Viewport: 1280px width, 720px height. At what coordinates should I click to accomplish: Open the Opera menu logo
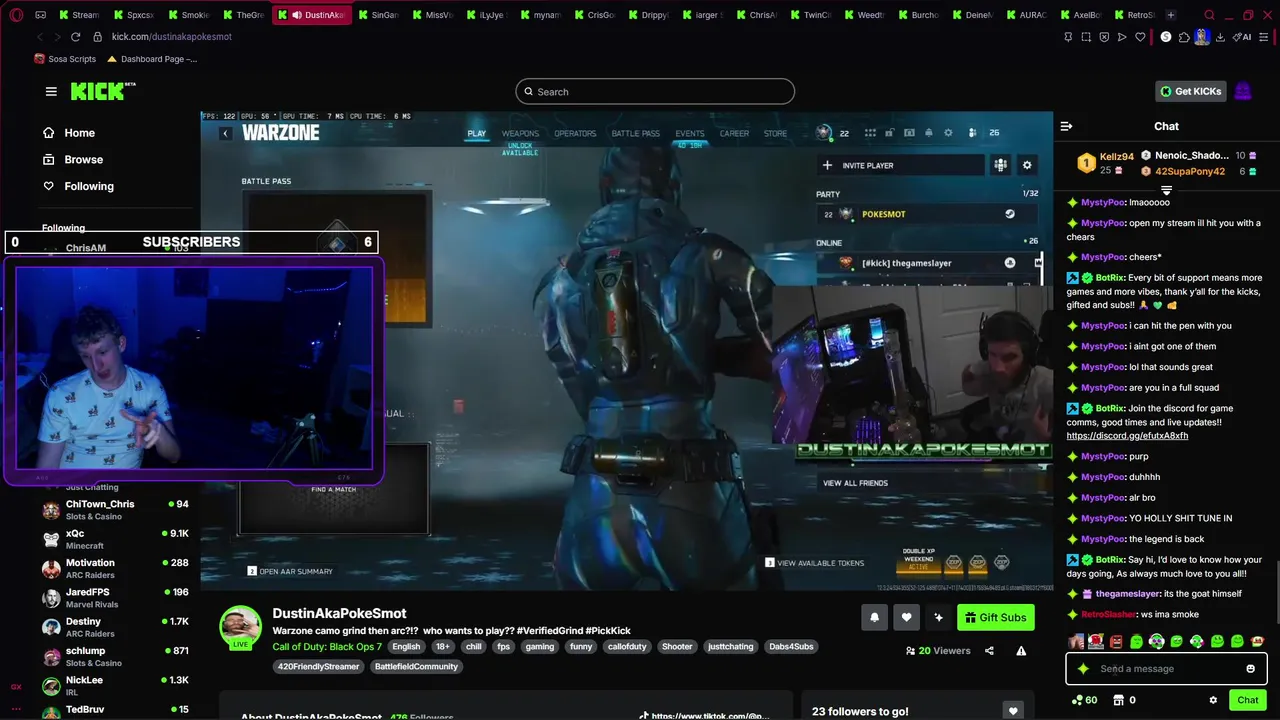16,15
